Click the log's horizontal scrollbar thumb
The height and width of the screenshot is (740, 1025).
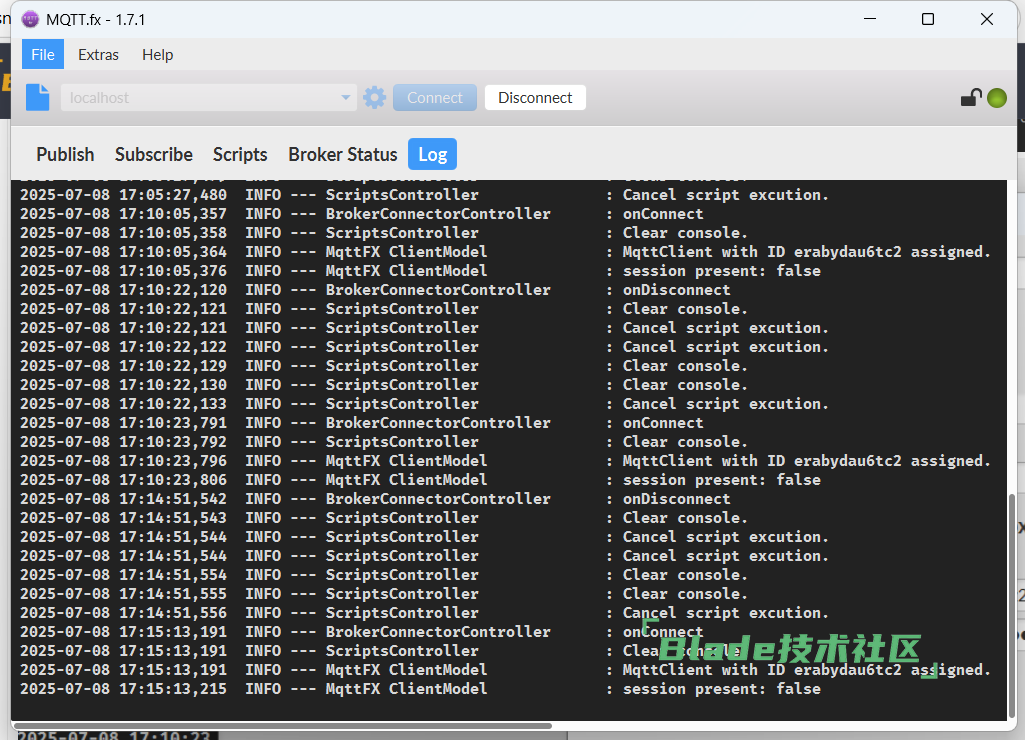point(282,725)
